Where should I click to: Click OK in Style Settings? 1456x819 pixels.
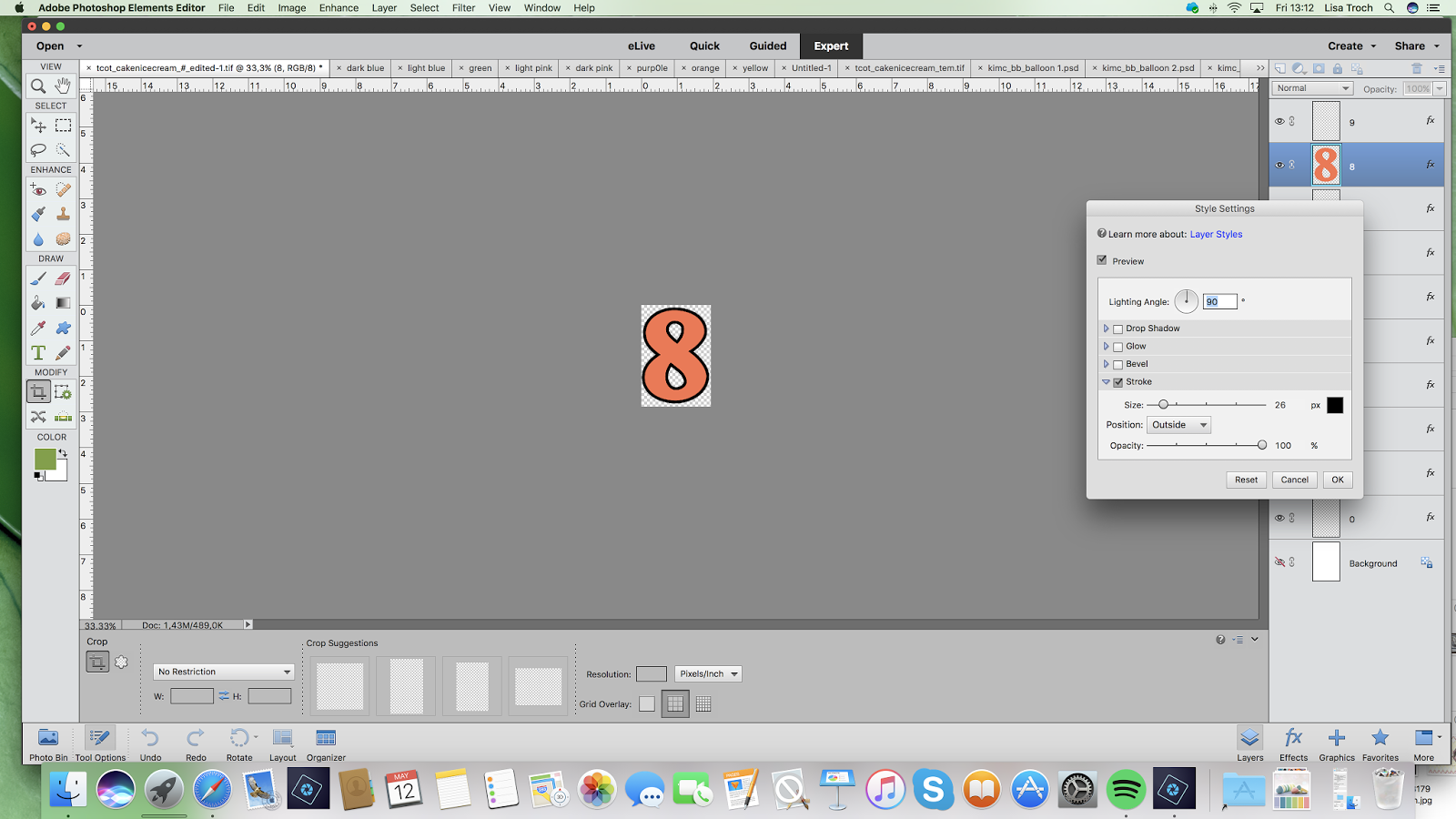click(1338, 480)
